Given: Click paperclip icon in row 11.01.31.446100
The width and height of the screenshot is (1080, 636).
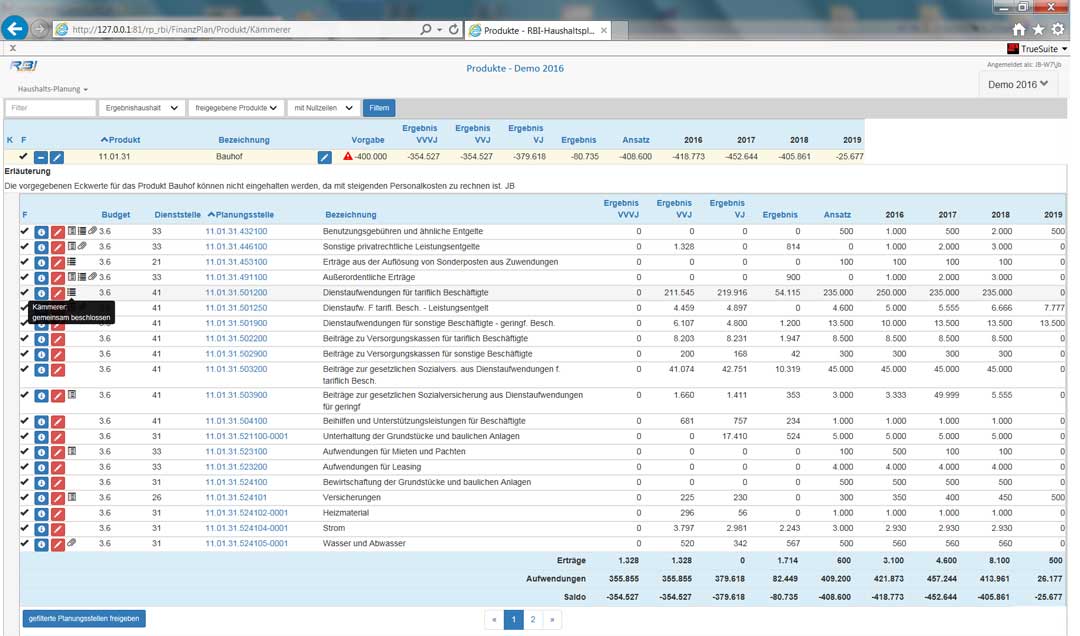Looking at the screenshot, I should (x=82, y=246).
